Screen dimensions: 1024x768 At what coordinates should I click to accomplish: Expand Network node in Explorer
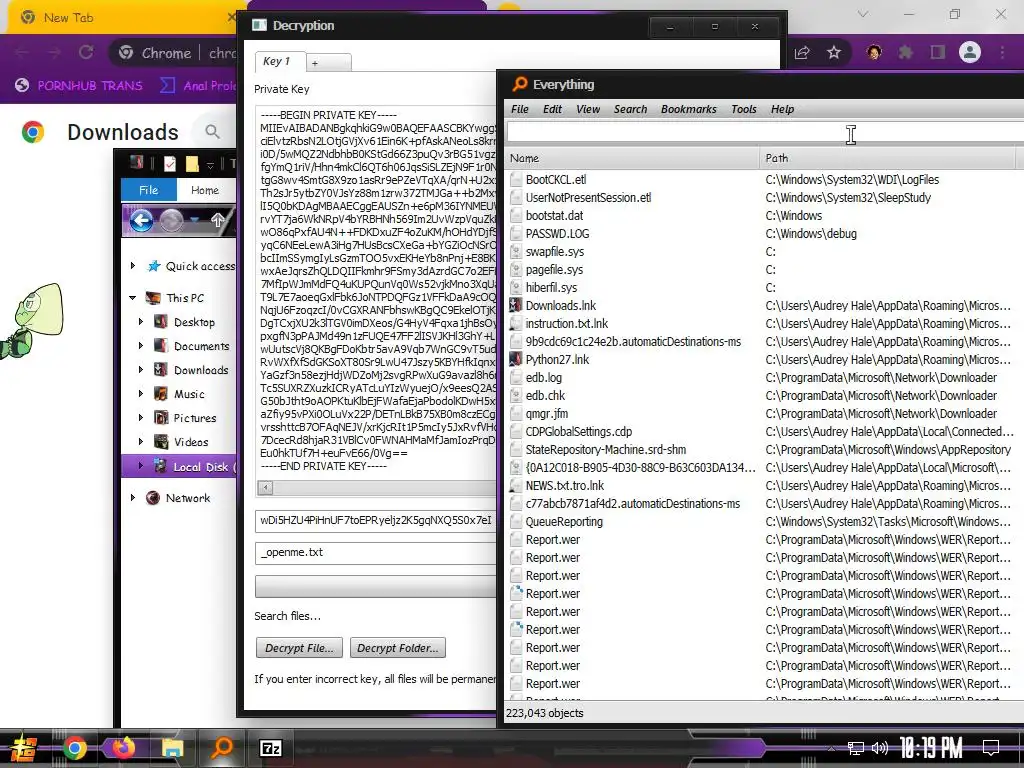tap(133, 498)
